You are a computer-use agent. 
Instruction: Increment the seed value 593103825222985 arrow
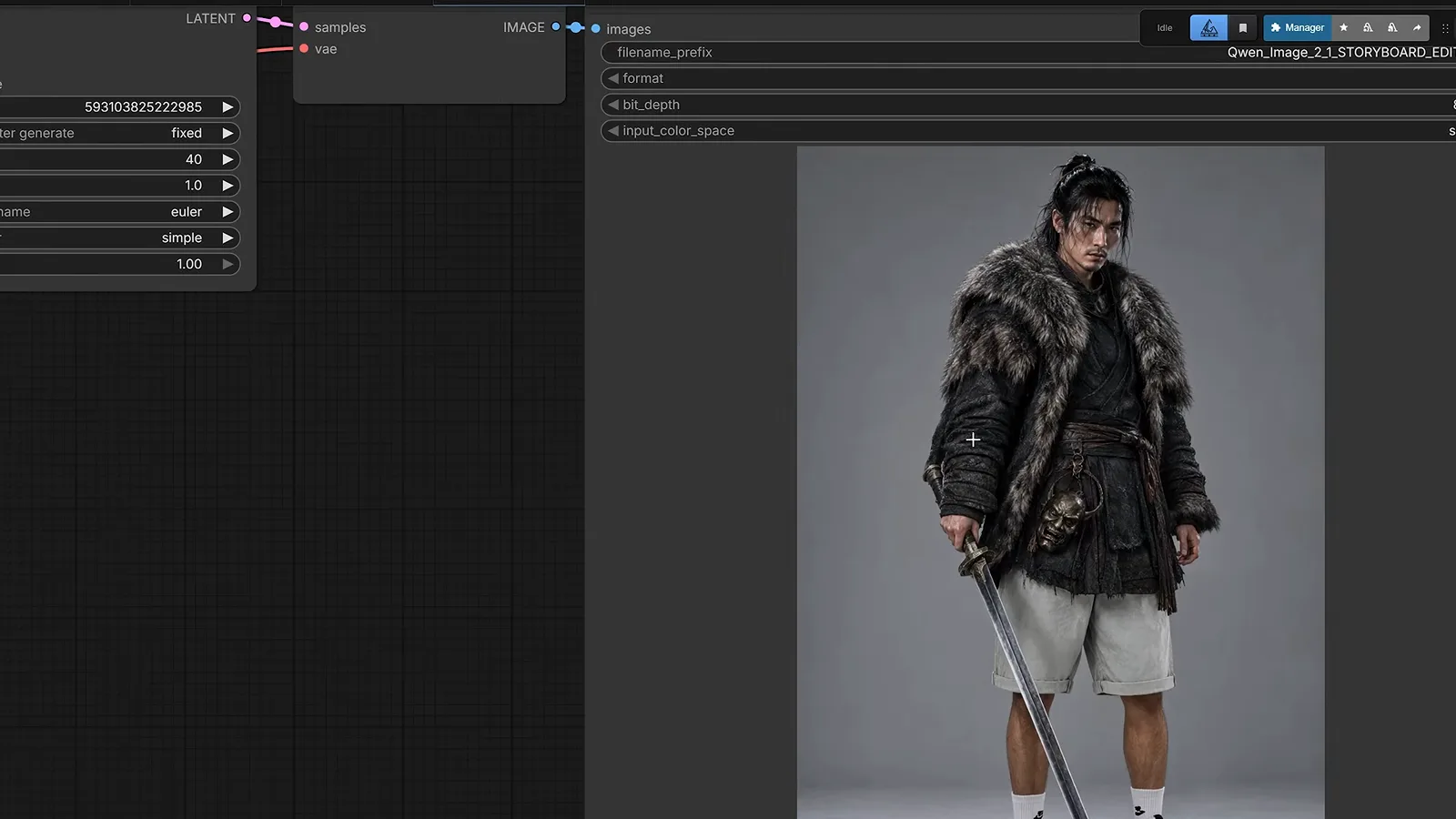[227, 106]
